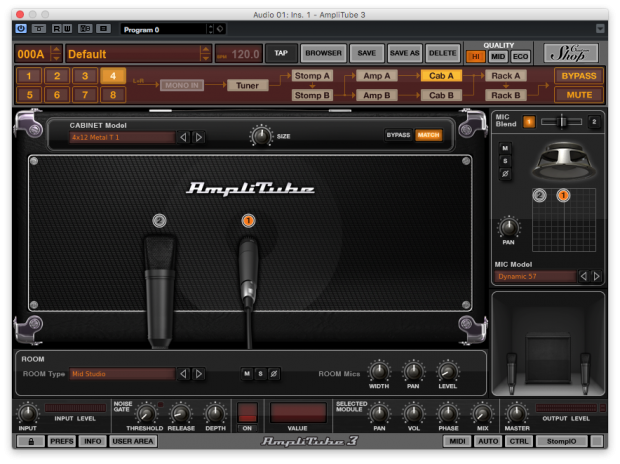This screenshot has height=464, width=620.
Task: Click the lock icon in bottom bar
Action: click(31, 441)
